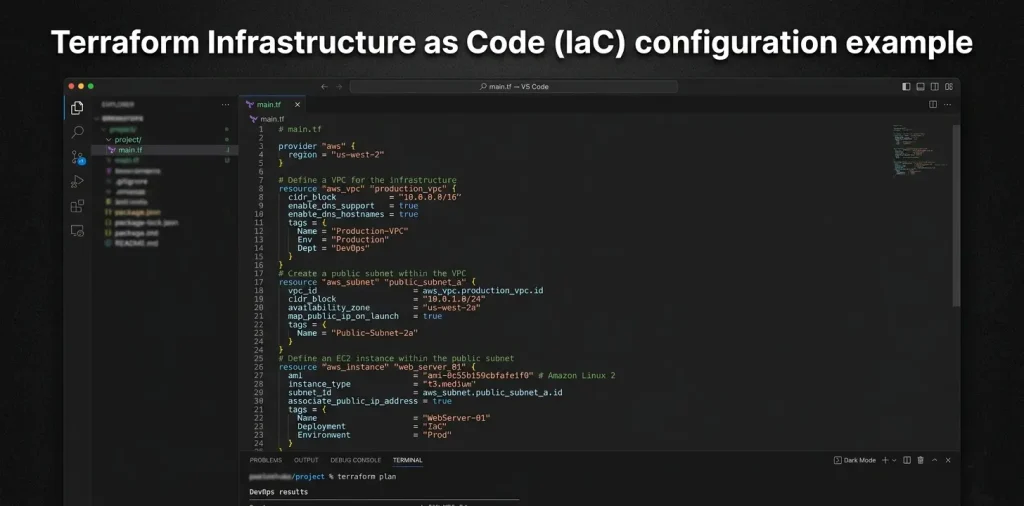
Task: Open the Extensions view
Action: 77,206
